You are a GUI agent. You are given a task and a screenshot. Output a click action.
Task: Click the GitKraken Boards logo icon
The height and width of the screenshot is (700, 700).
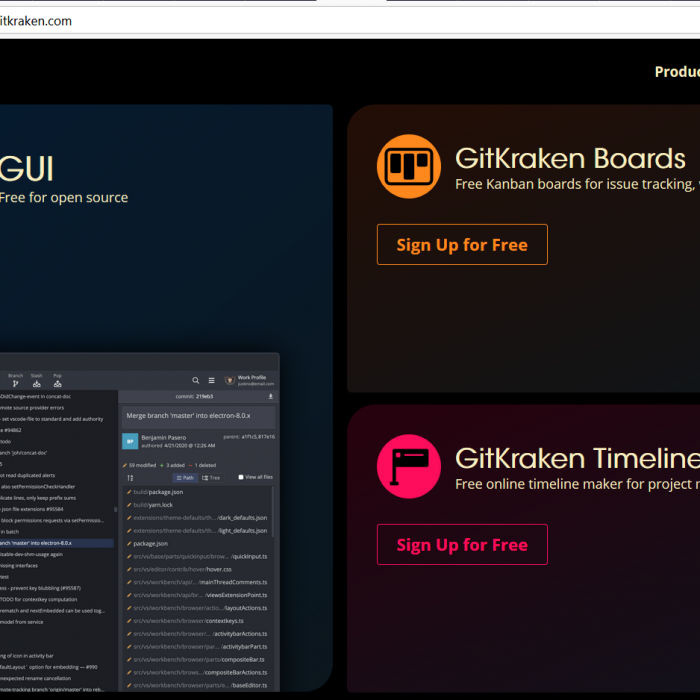[x=408, y=167]
